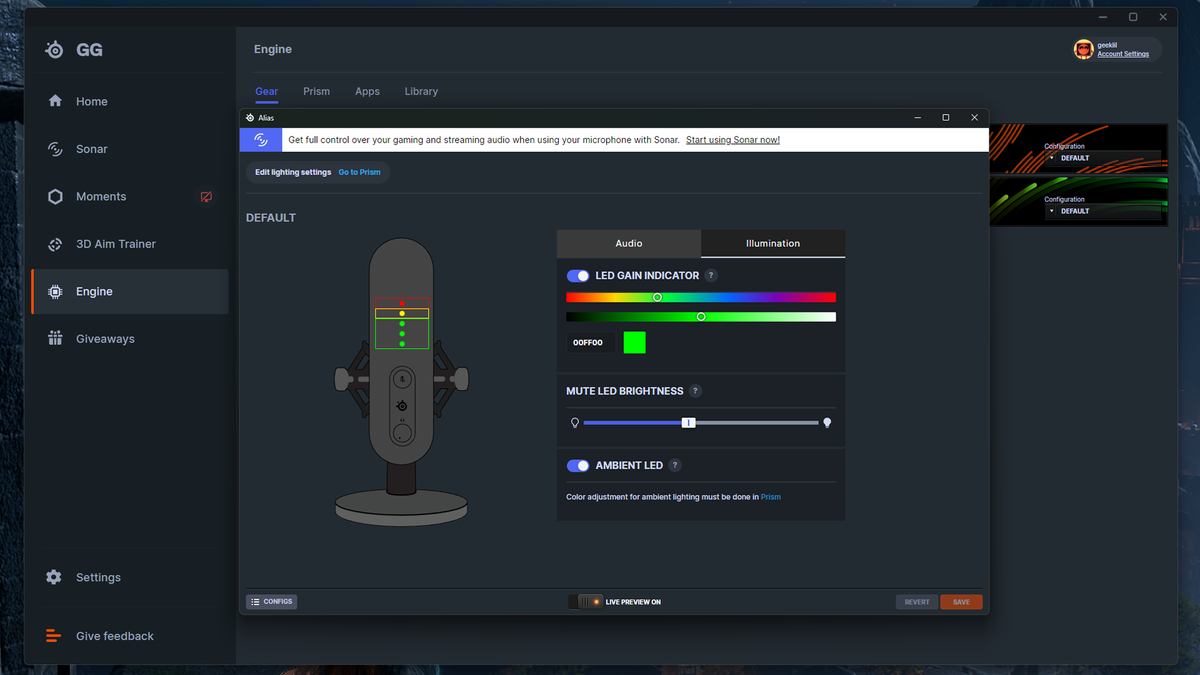Click help icon next to Mute LED Brightness
The width and height of the screenshot is (1200, 675).
pos(696,391)
